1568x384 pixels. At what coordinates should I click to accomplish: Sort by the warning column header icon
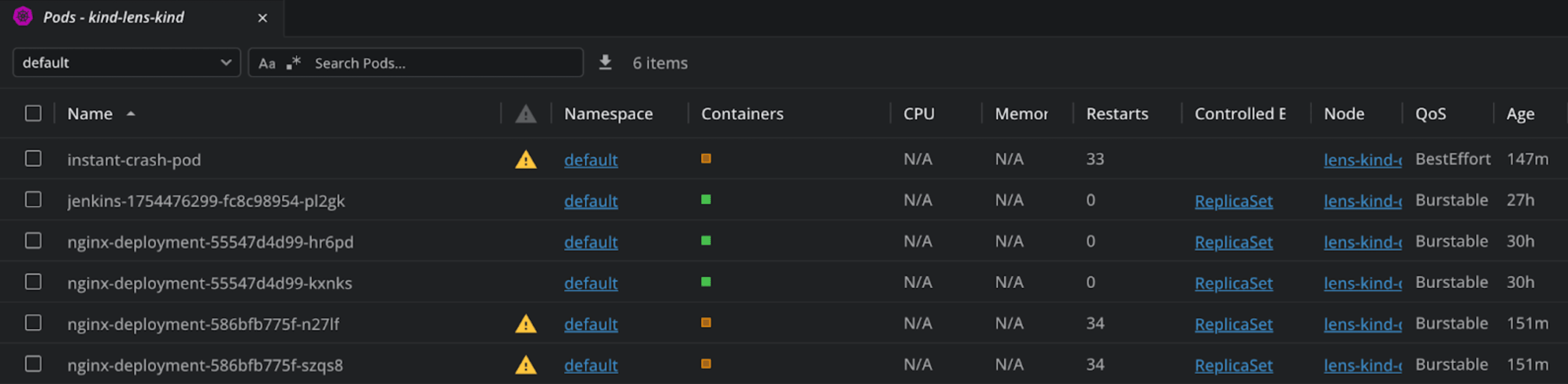pyautogui.click(x=525, y=114)
